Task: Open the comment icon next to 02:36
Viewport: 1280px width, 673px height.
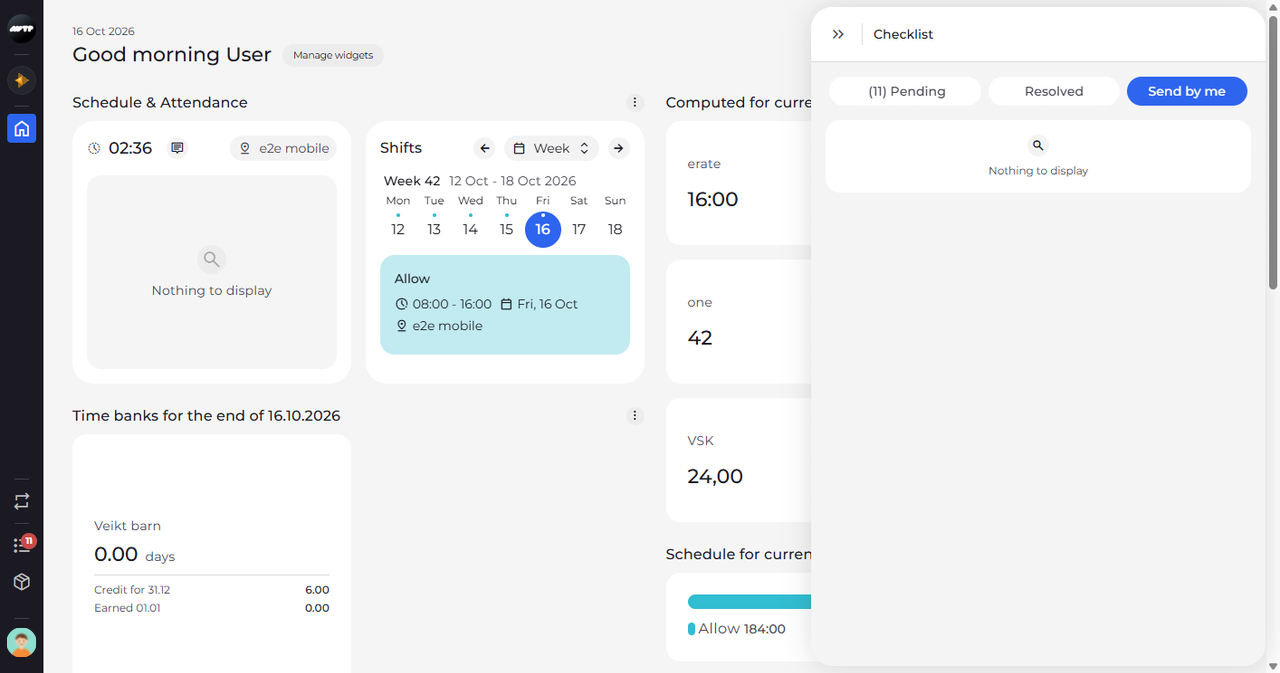Action: point(177,148)
